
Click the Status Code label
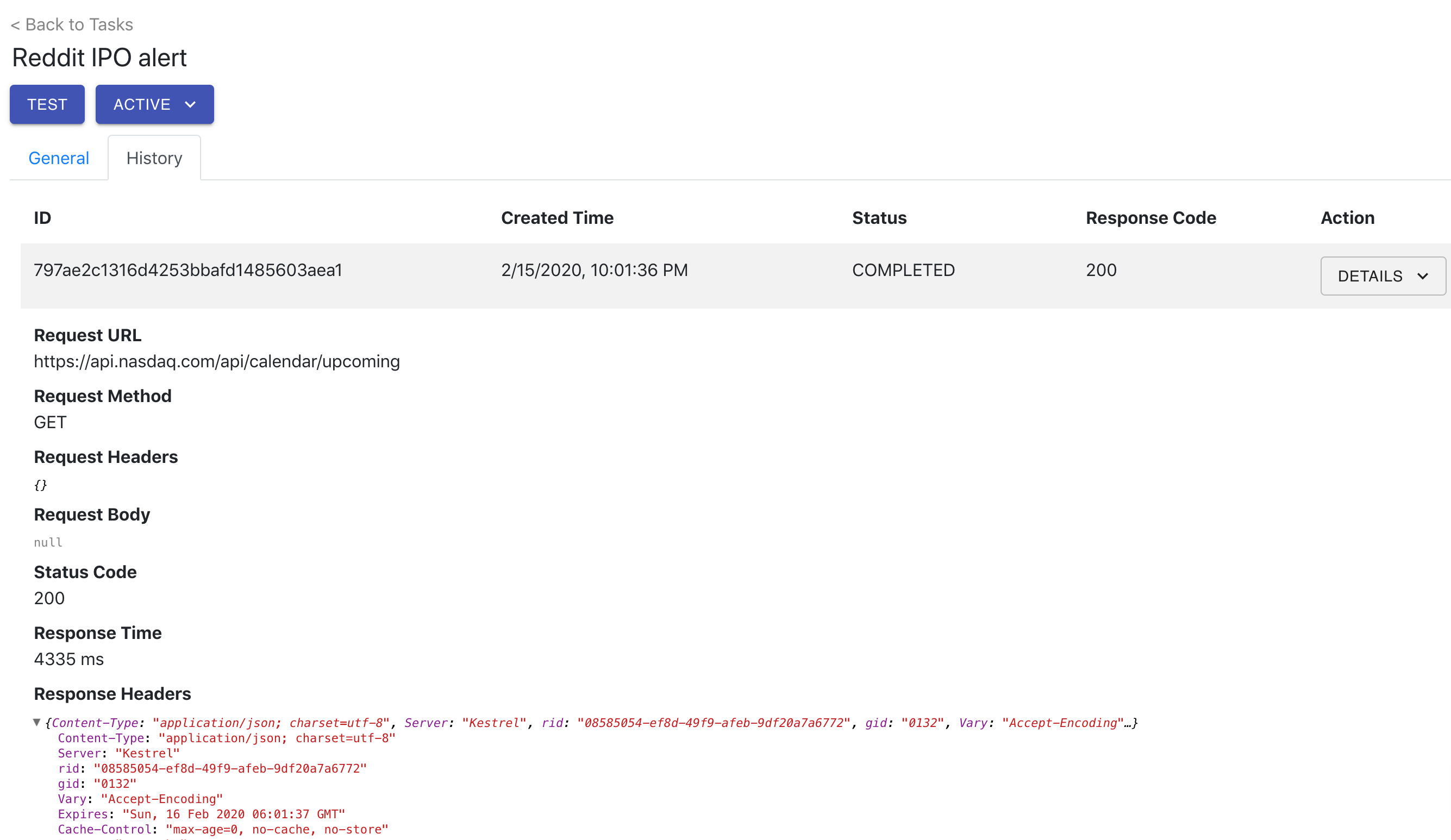click(x=85, y=572)
